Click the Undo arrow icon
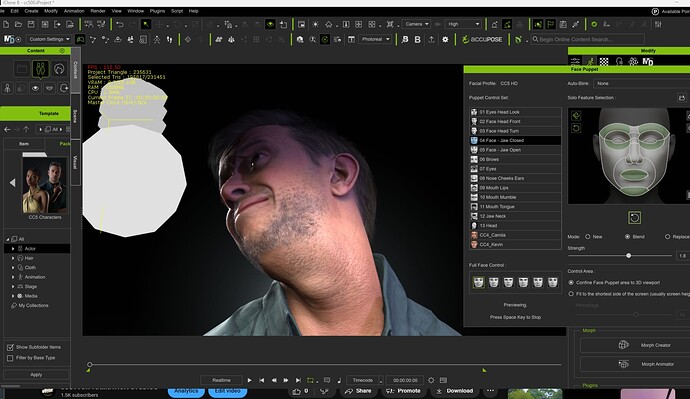The height and width of the screenshot is (399, 690). (x=120, y=24)
